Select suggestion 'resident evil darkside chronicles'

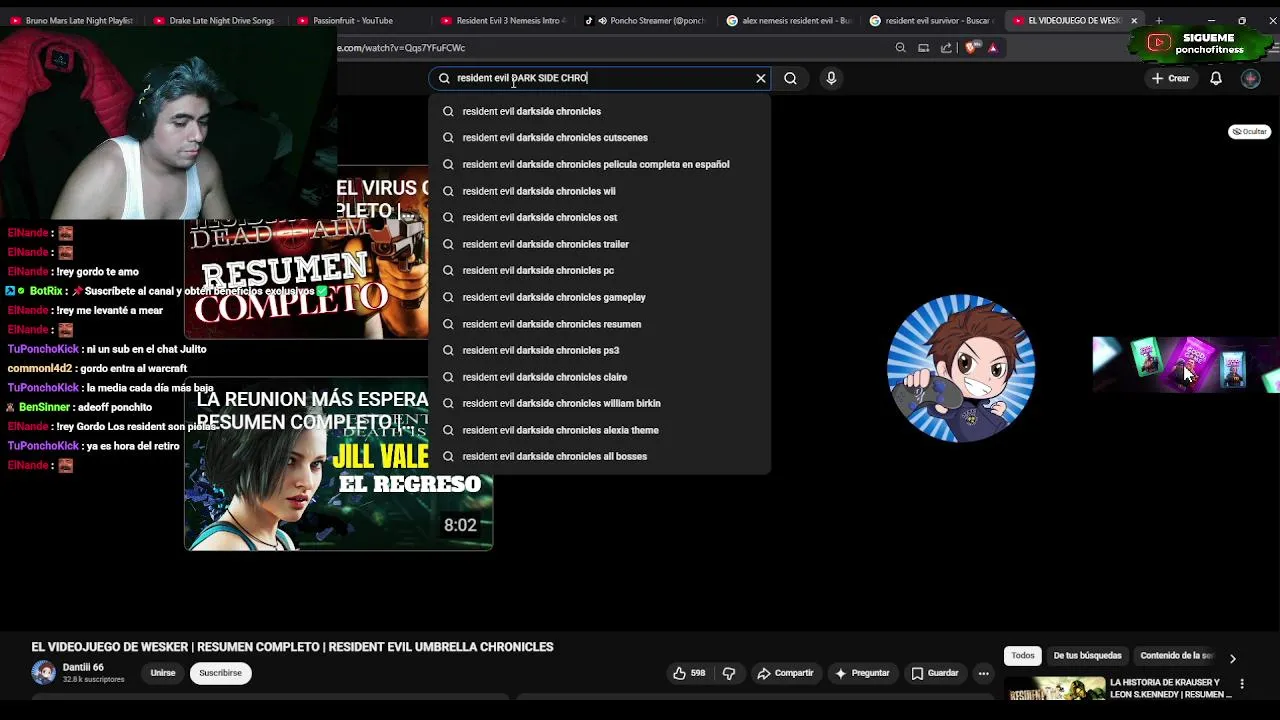[600, 111]
